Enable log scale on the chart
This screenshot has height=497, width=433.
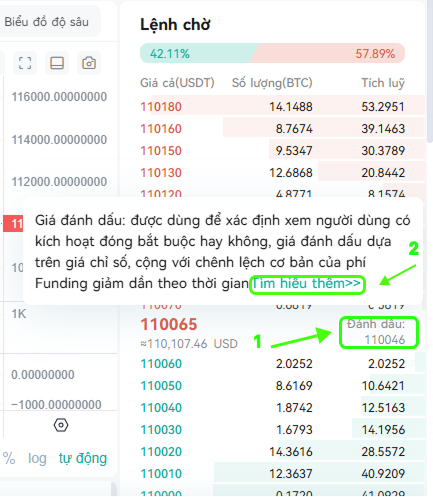(x=37, y=458)
